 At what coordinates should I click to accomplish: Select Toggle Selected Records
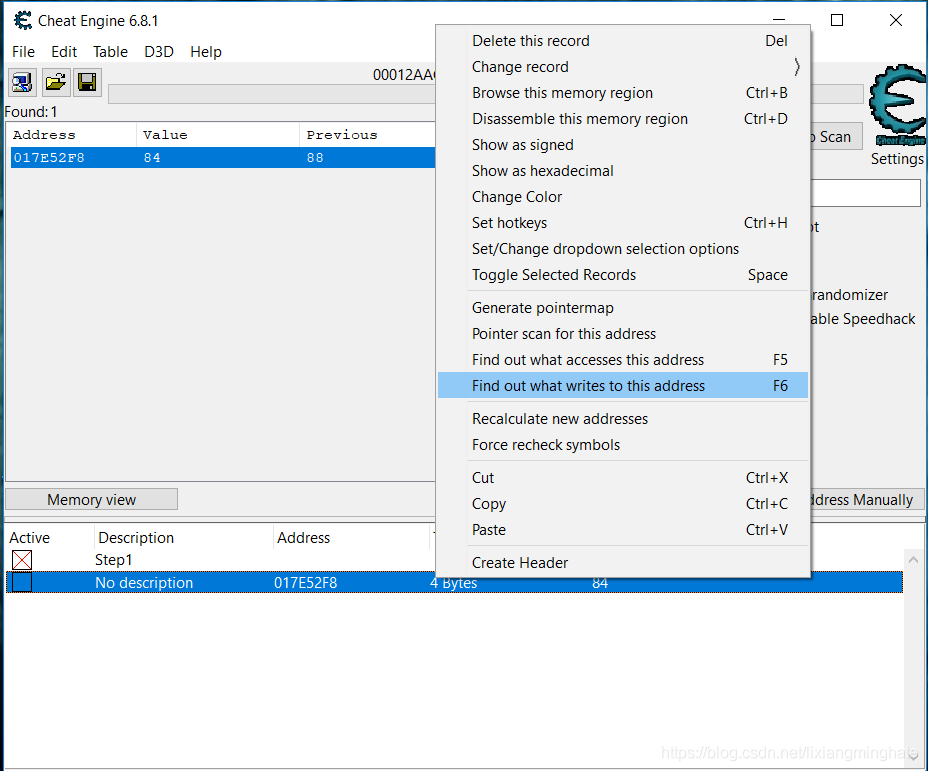click(623, 275)
